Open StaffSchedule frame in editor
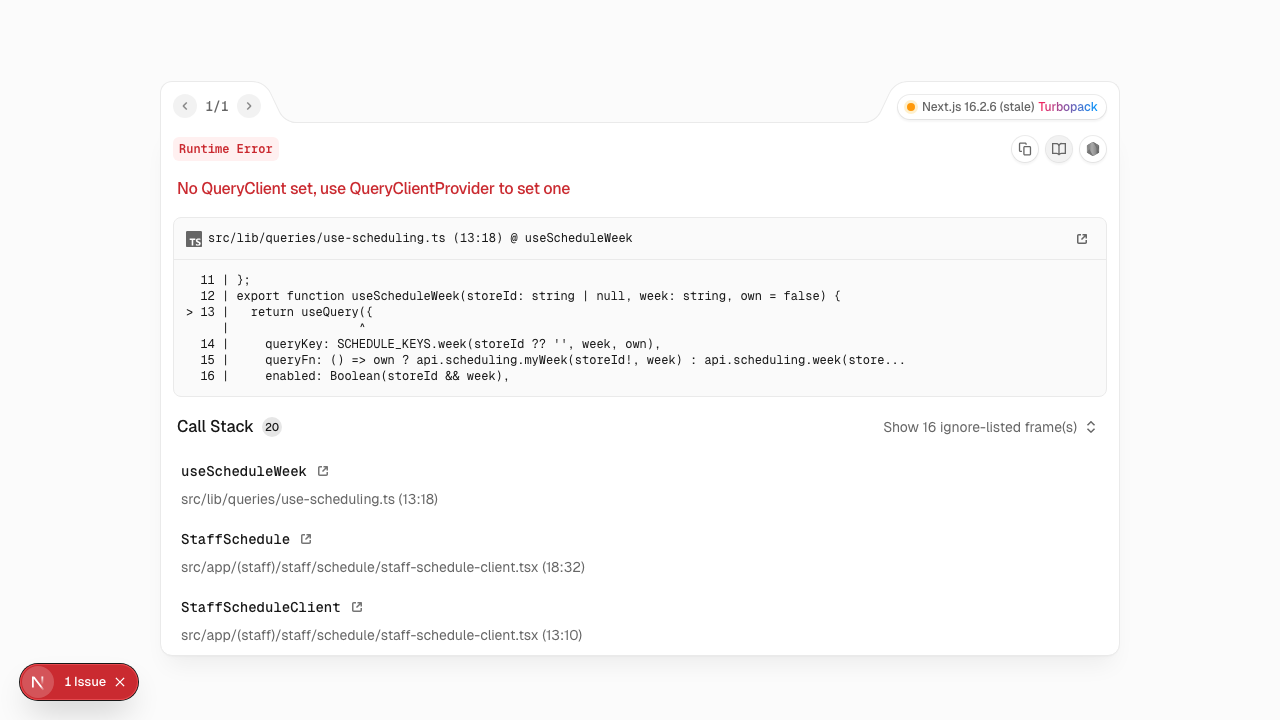This screenshot has height=720, width=1280. point(306,539)
